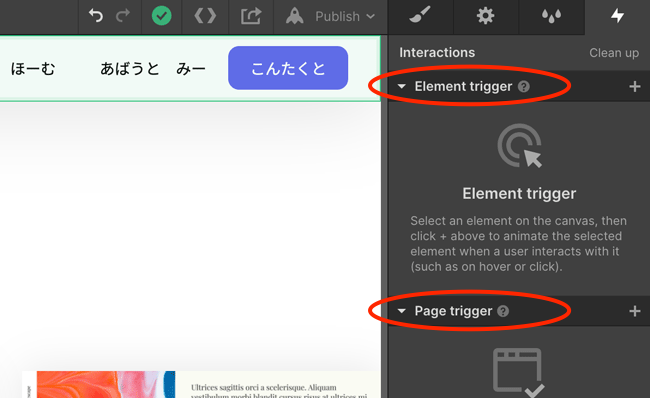Image resolution: width=650 pixels, height=398 pixels.
Task: Check the green save status indicator
Action: [x=161, y=16]
